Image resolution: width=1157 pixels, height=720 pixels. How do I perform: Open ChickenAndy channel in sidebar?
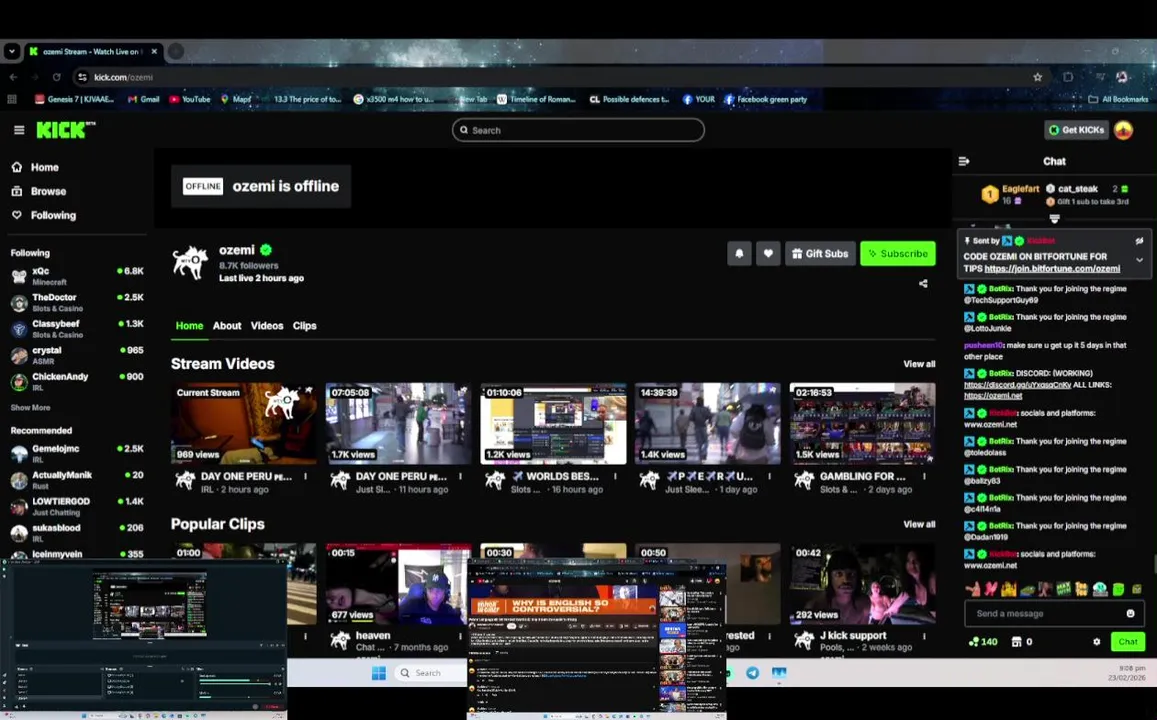pos(77,381)
